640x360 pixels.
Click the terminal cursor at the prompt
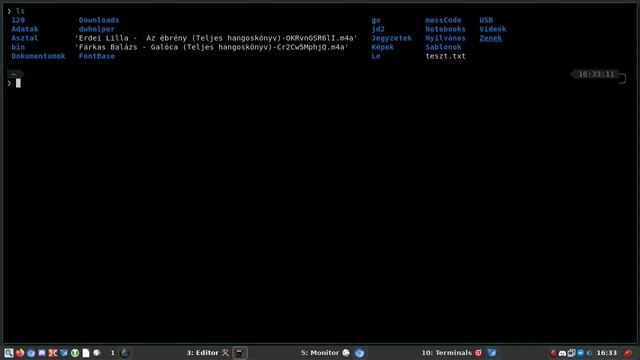(18, 83)
